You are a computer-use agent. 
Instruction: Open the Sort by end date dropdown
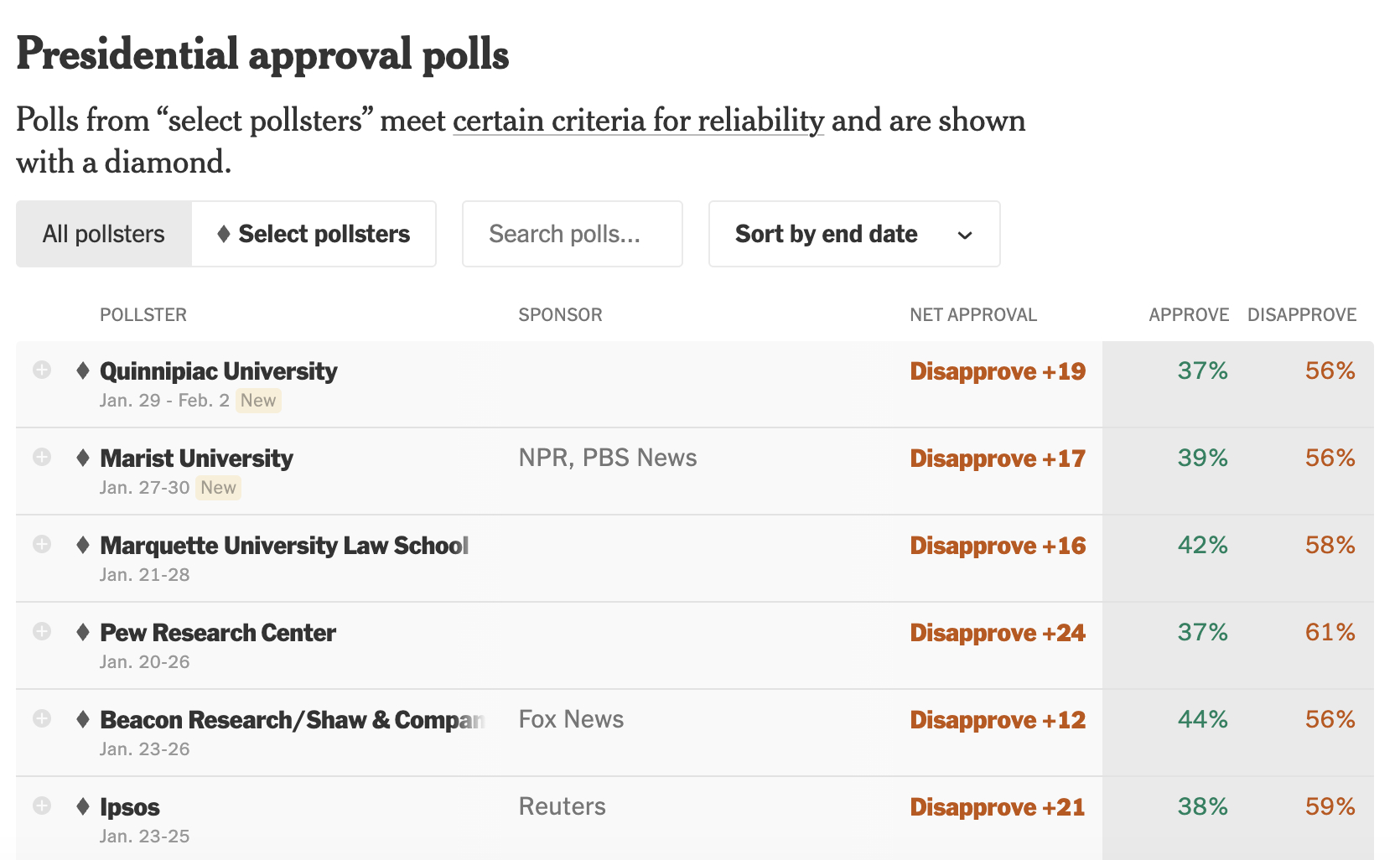click(x=853, y=234)
